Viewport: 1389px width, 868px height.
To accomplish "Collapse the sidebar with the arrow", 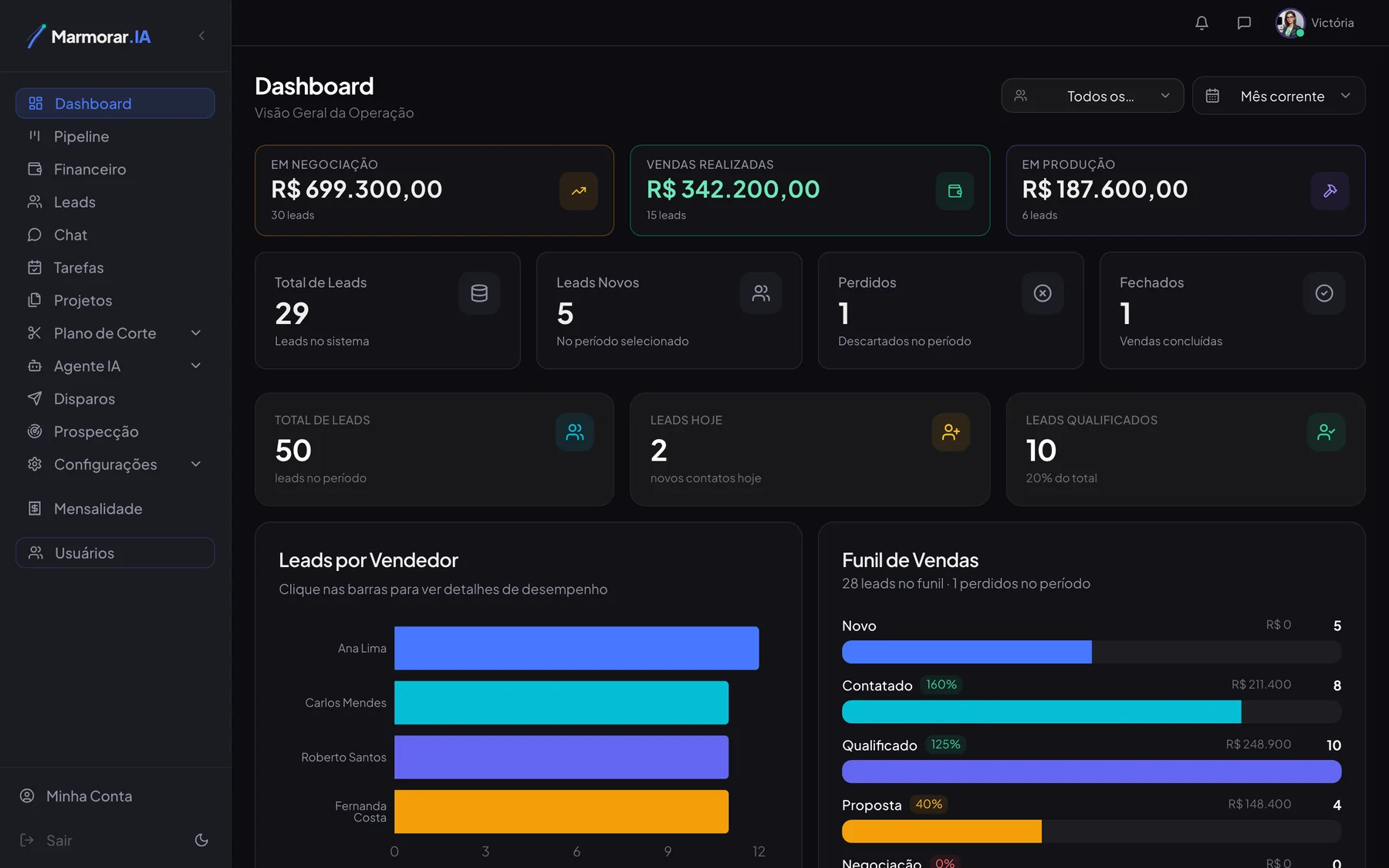I will pyautogui.click(x=201, y=35).
